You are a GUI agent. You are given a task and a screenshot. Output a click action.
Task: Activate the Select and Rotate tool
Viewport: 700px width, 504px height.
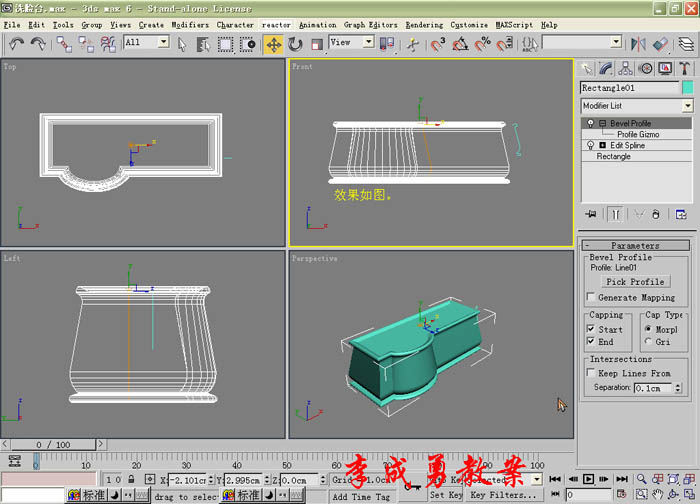(x=295, y=45)
